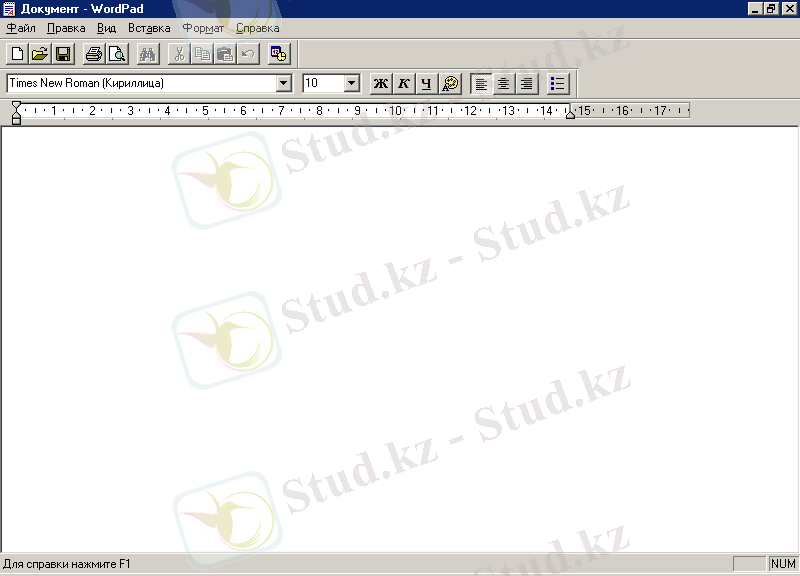Viewport: 800px width, 576px height.
Task: Open the Вставка menu
Action: (149, 28)
